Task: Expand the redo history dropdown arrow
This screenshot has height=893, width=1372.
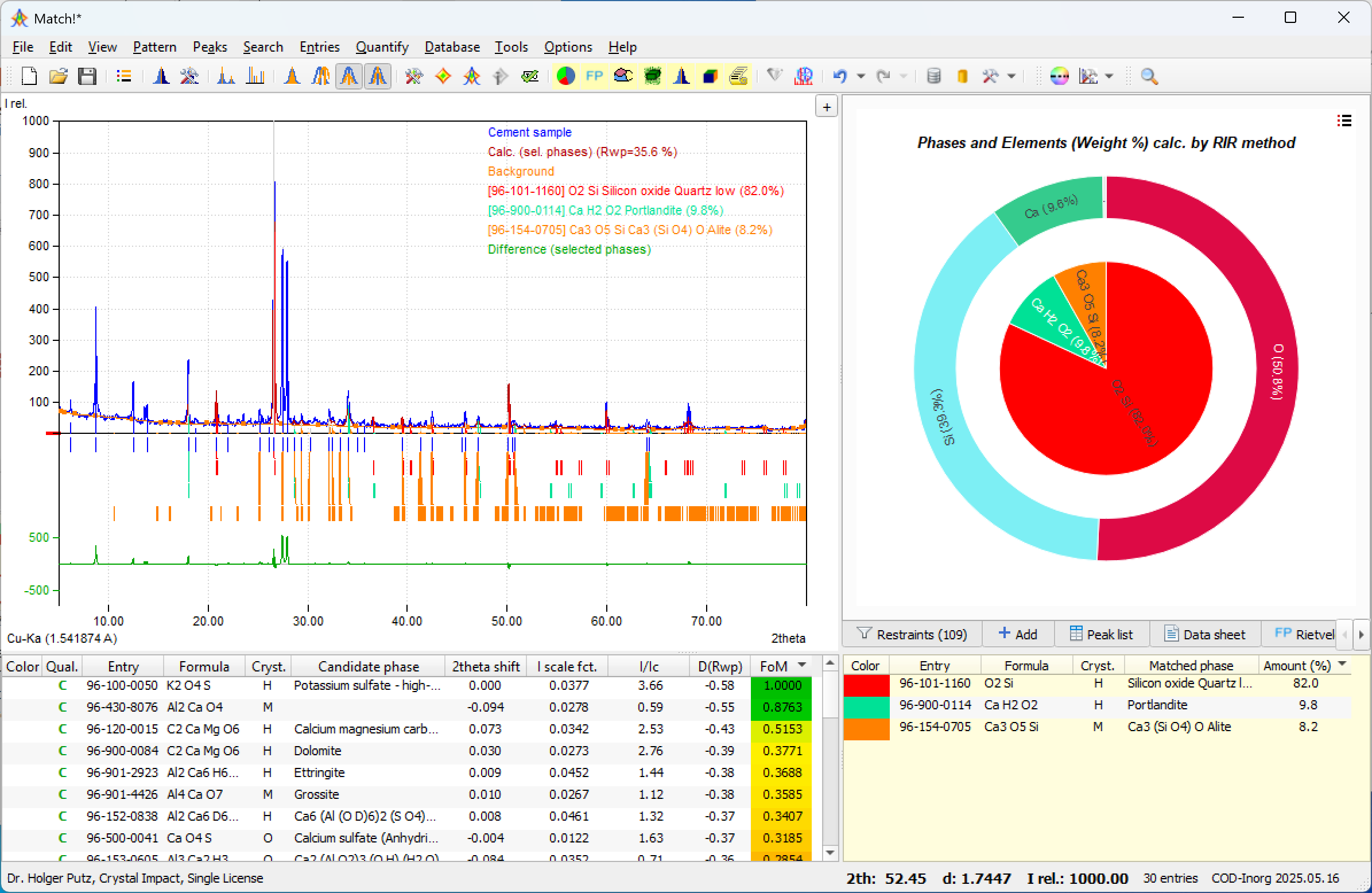Action: point(903,76)
